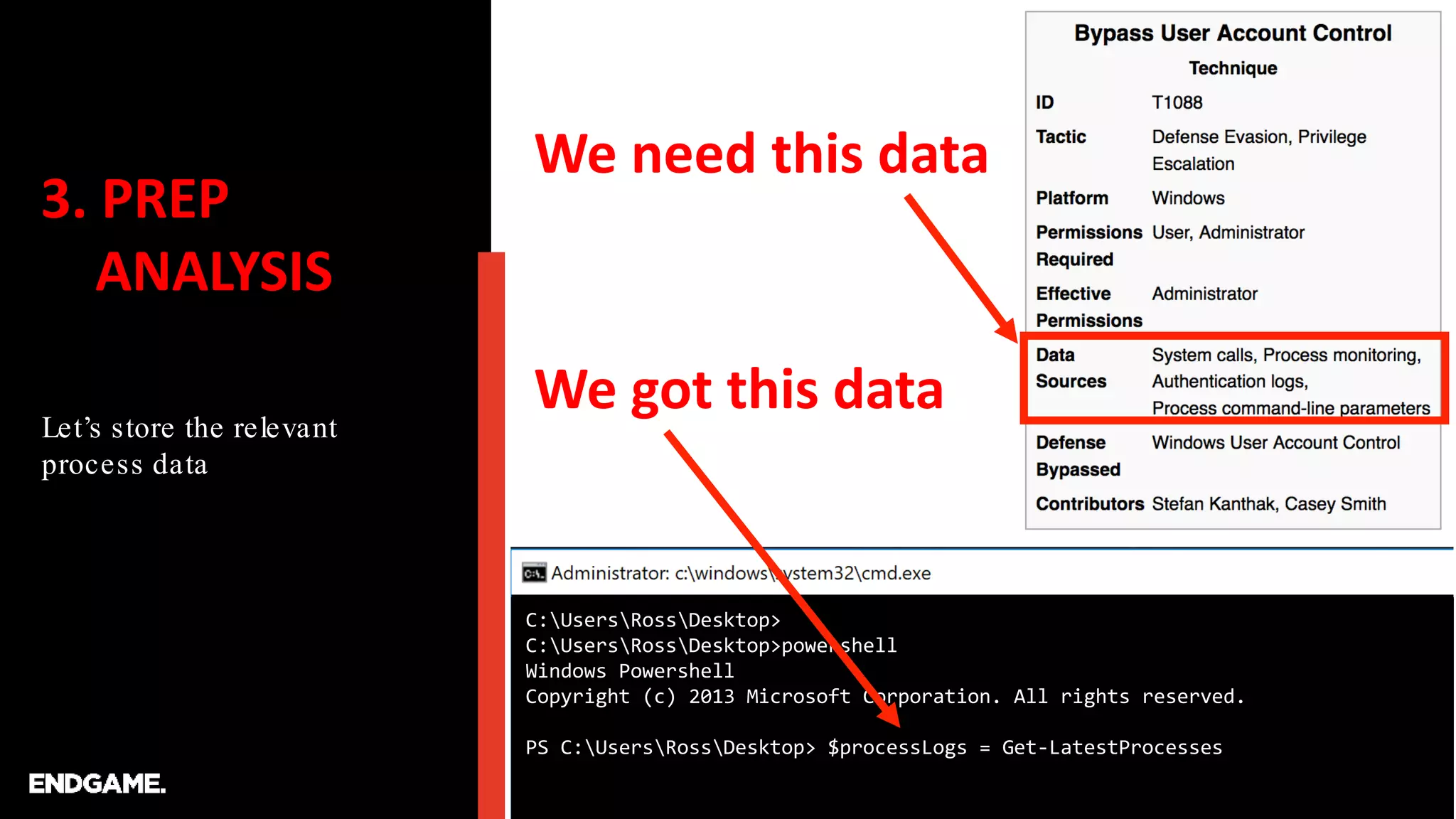The height and width of the screenshot is (819, 1456).
Task: Click the ENDGAME logo
Action: 97,783
